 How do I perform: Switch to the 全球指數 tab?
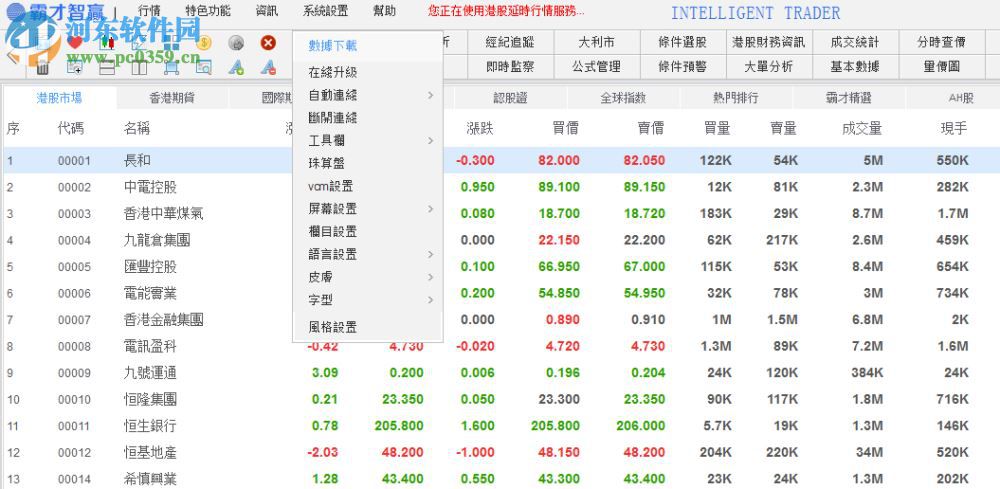click(623, 98)
